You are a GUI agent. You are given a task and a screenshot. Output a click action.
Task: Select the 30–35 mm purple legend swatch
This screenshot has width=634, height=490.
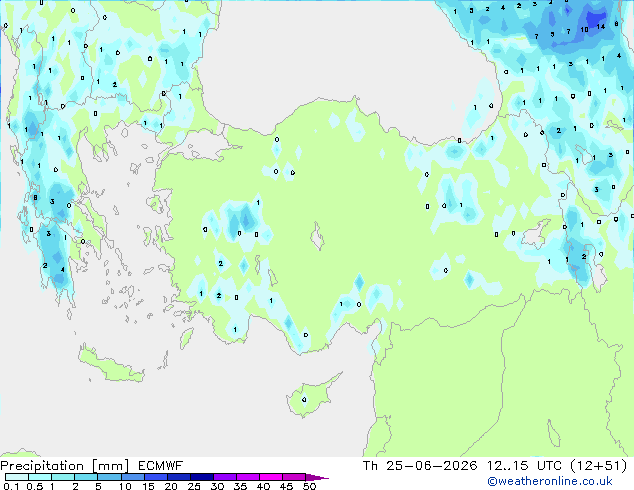[x=224, y=477]
